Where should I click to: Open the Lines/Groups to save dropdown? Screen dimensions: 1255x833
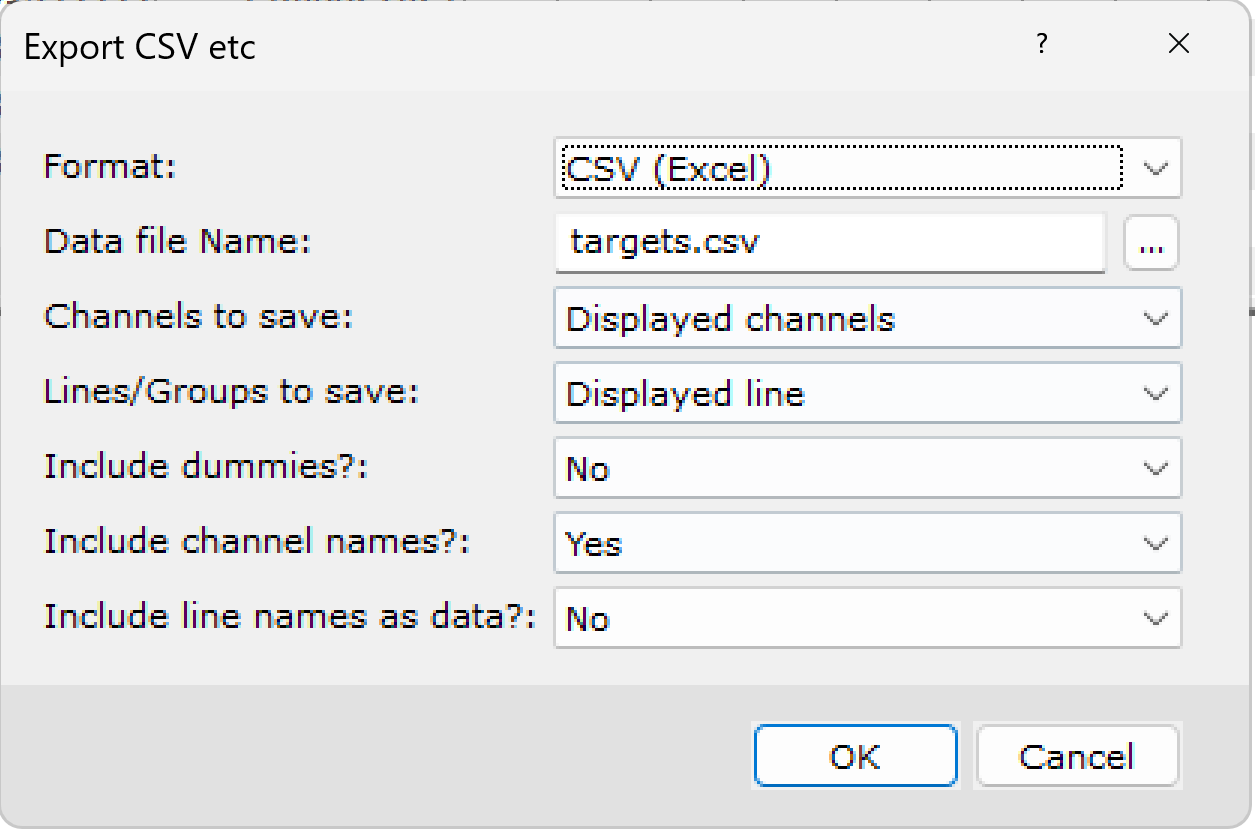pyautogui.click(x=867, y=393)
